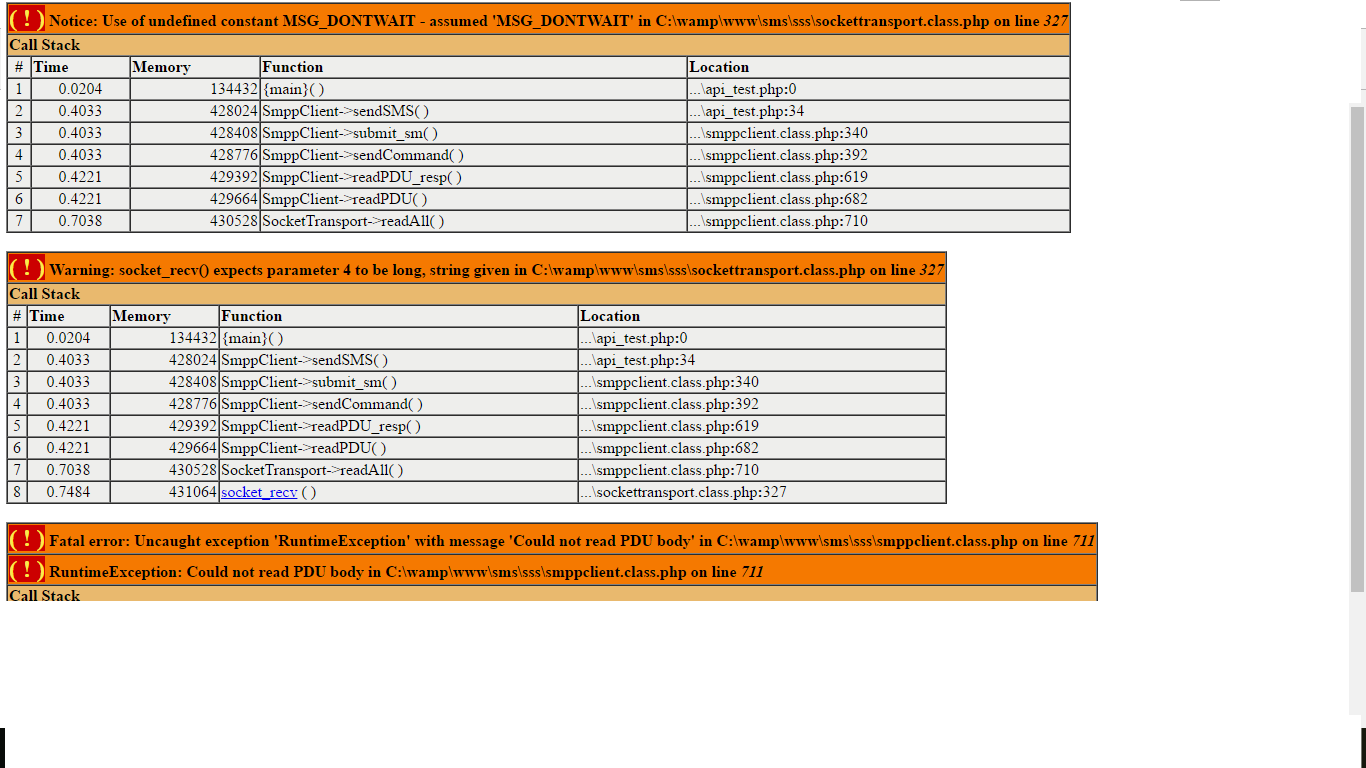Click location ...\smppclient.class.php:710 in the Notice table
The width and height of the screenshot is (1366, 768).
point(779,221)
